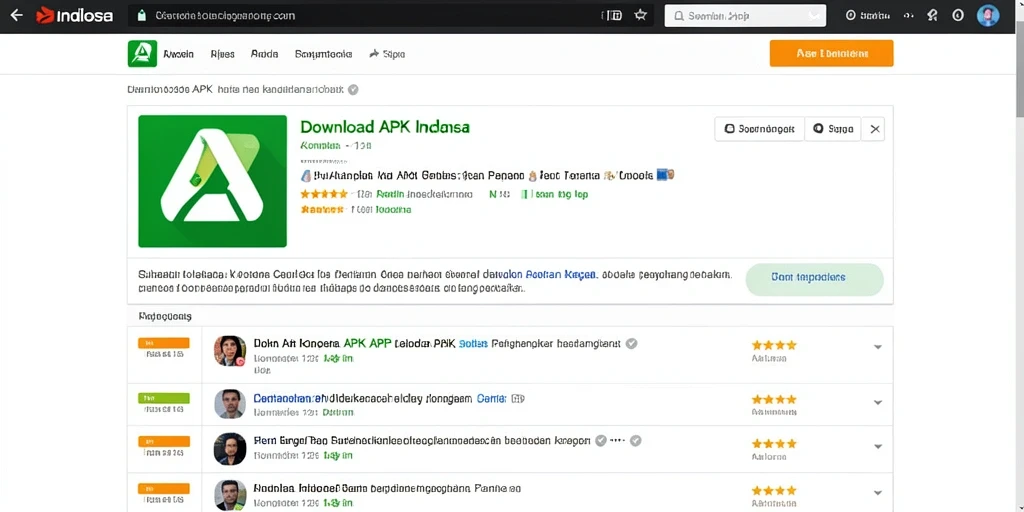Expand the 'Fern Engel' row with its chevron
This screenshot has height=512, width=1024.
[x=878, y=447]
